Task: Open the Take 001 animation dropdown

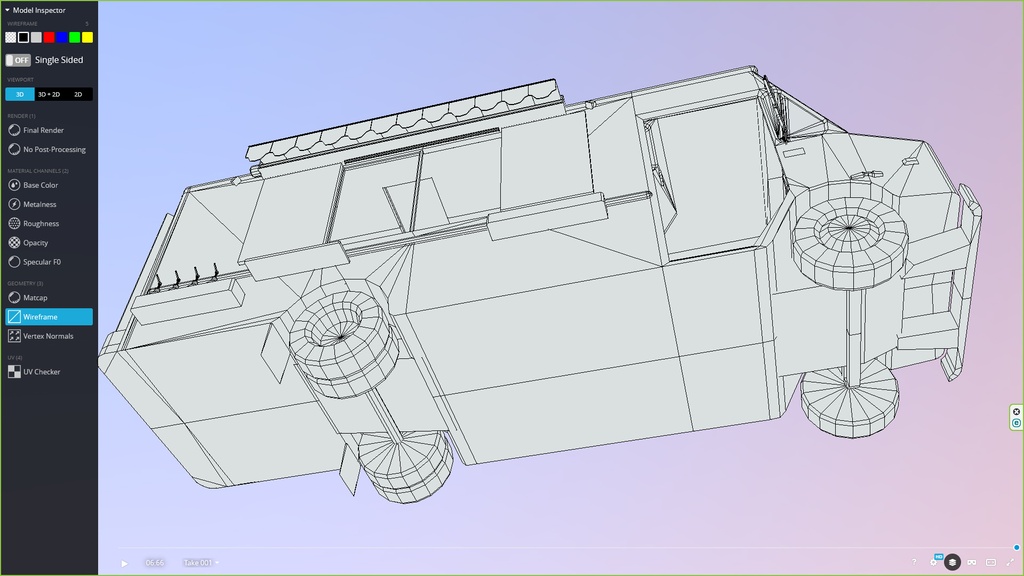Action: click(199, 563)
